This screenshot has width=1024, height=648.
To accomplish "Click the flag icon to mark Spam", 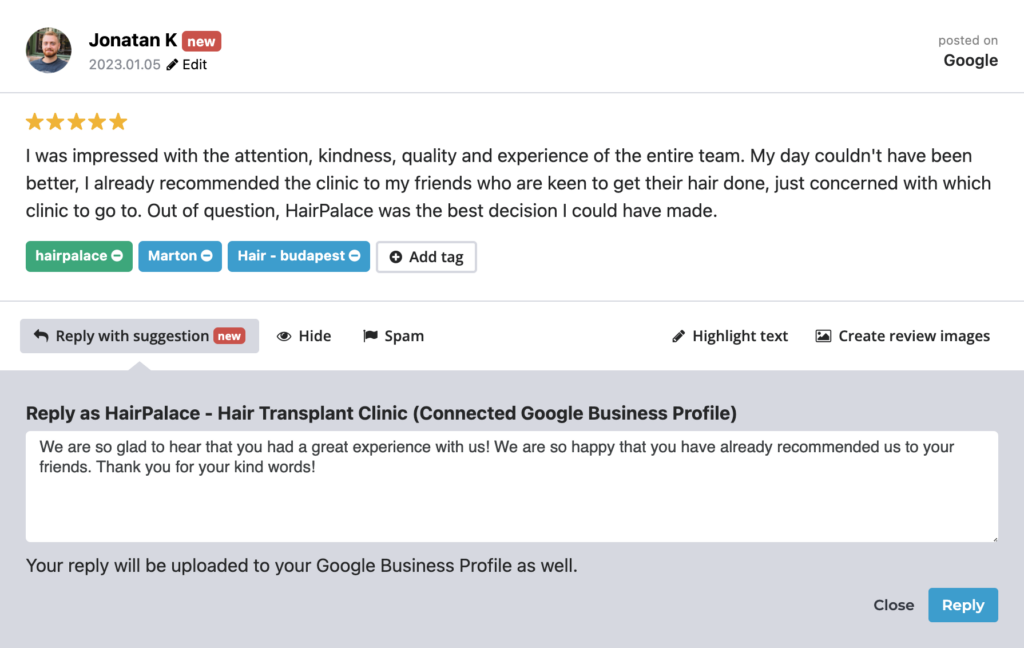I will tap(370, 336).
